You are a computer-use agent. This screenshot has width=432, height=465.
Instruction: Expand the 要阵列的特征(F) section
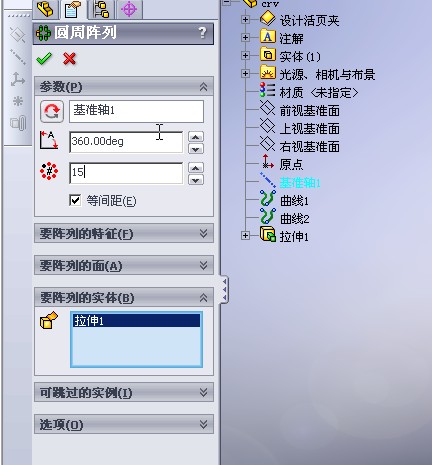(x=124, y=234)
